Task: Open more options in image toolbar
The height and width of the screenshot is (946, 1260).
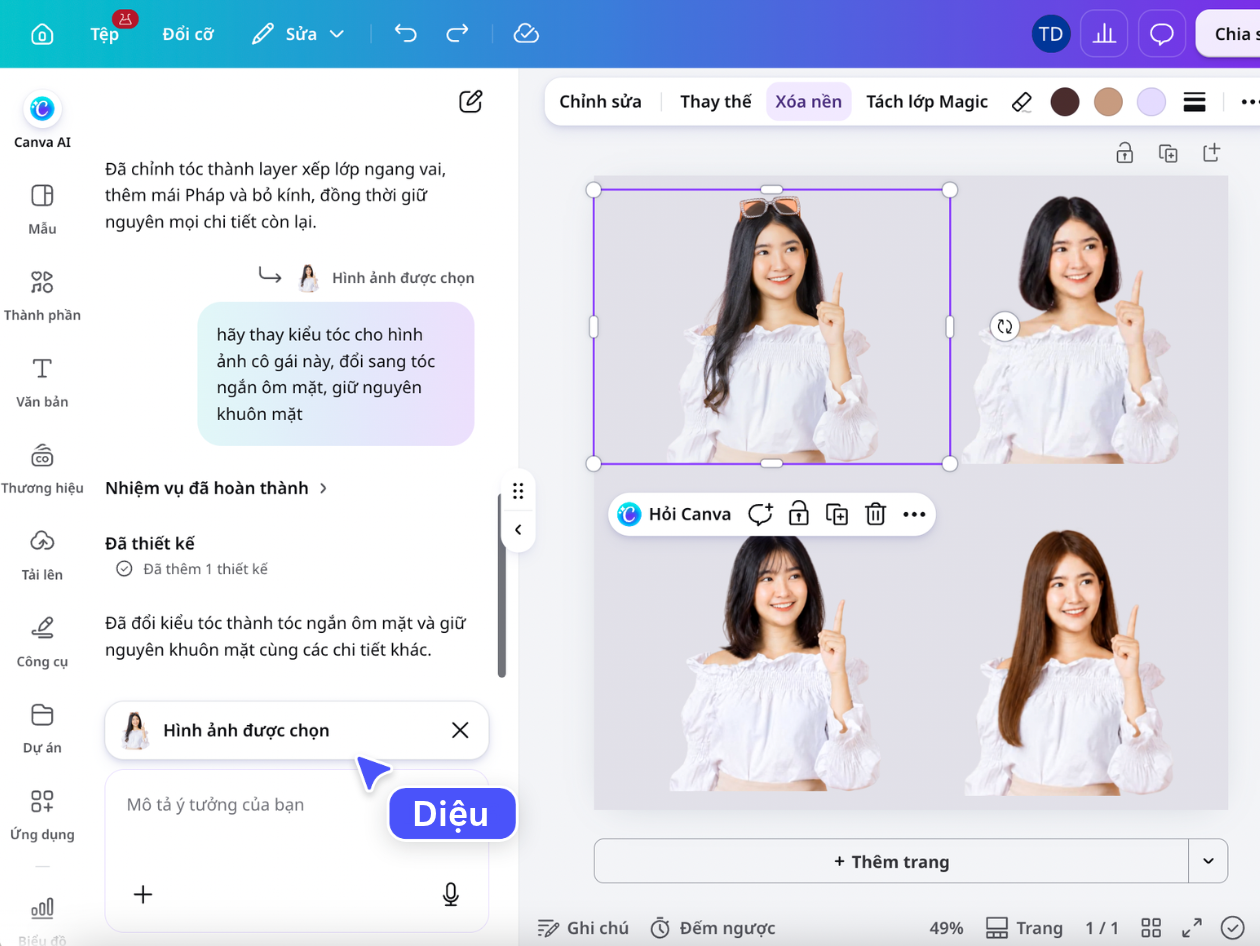Action: 1249,102
